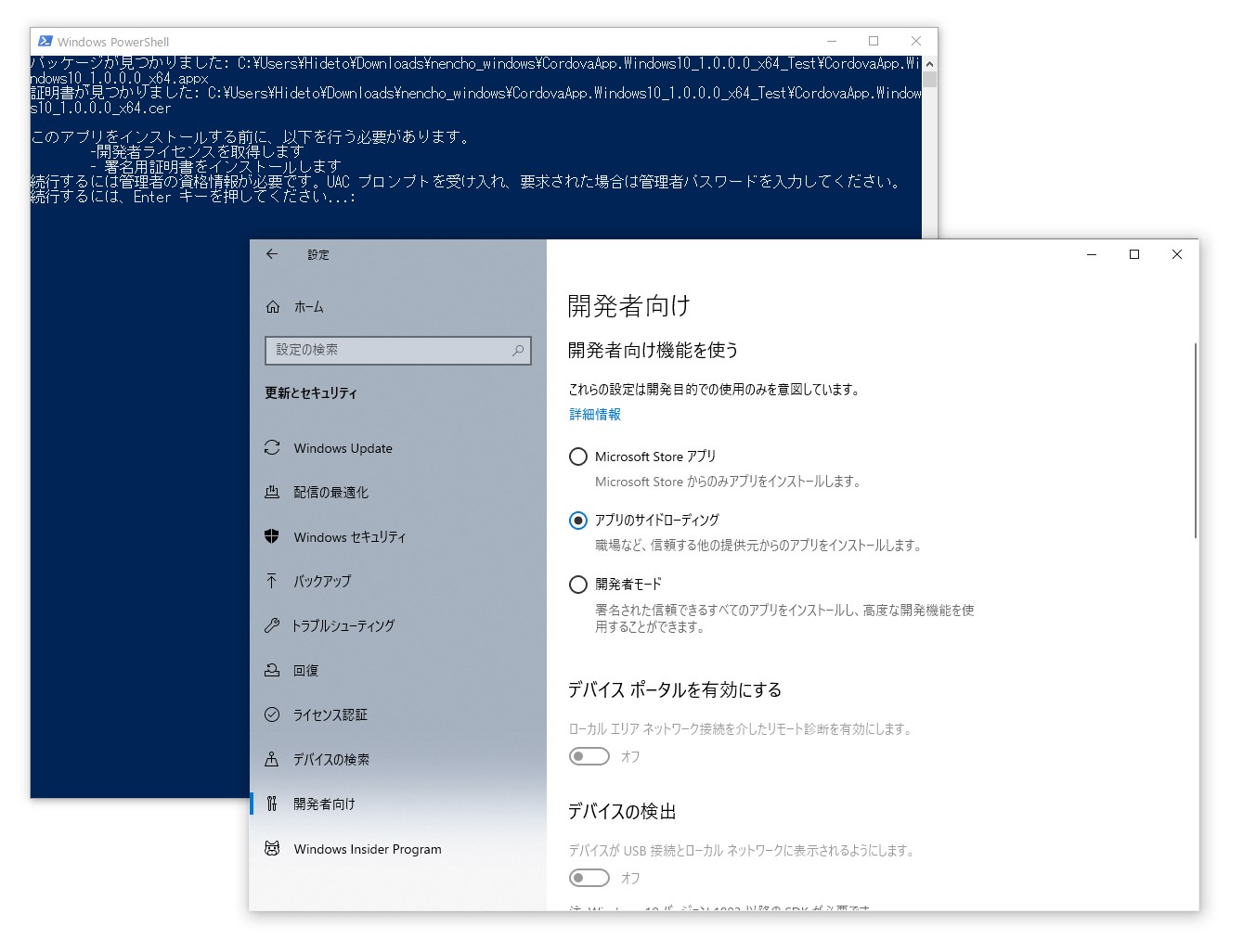Click the home icon labeled ホーム
Viewport: 1243px width, 952px height.
(x=306, y=306)
